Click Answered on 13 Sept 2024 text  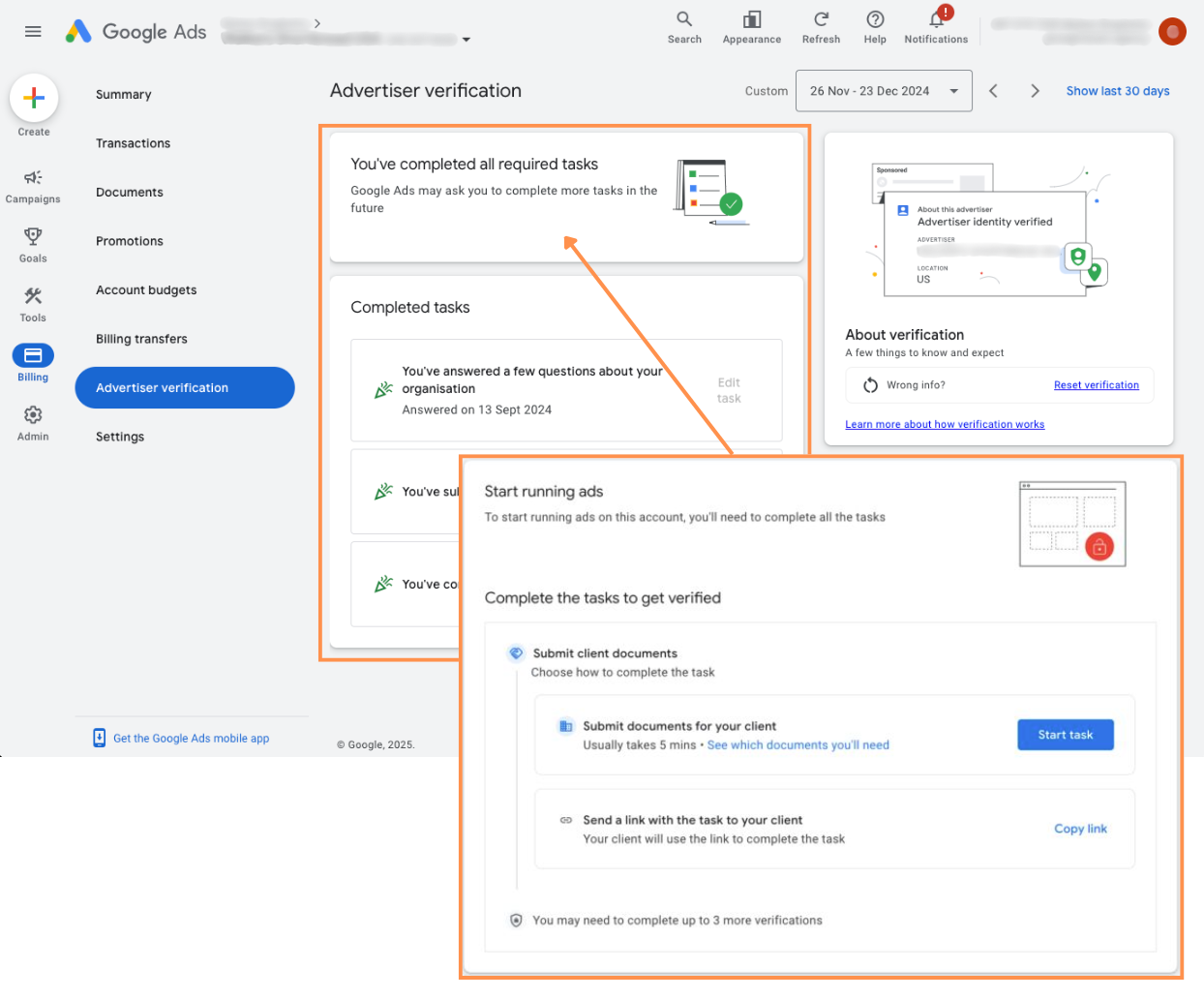point(477,410)
